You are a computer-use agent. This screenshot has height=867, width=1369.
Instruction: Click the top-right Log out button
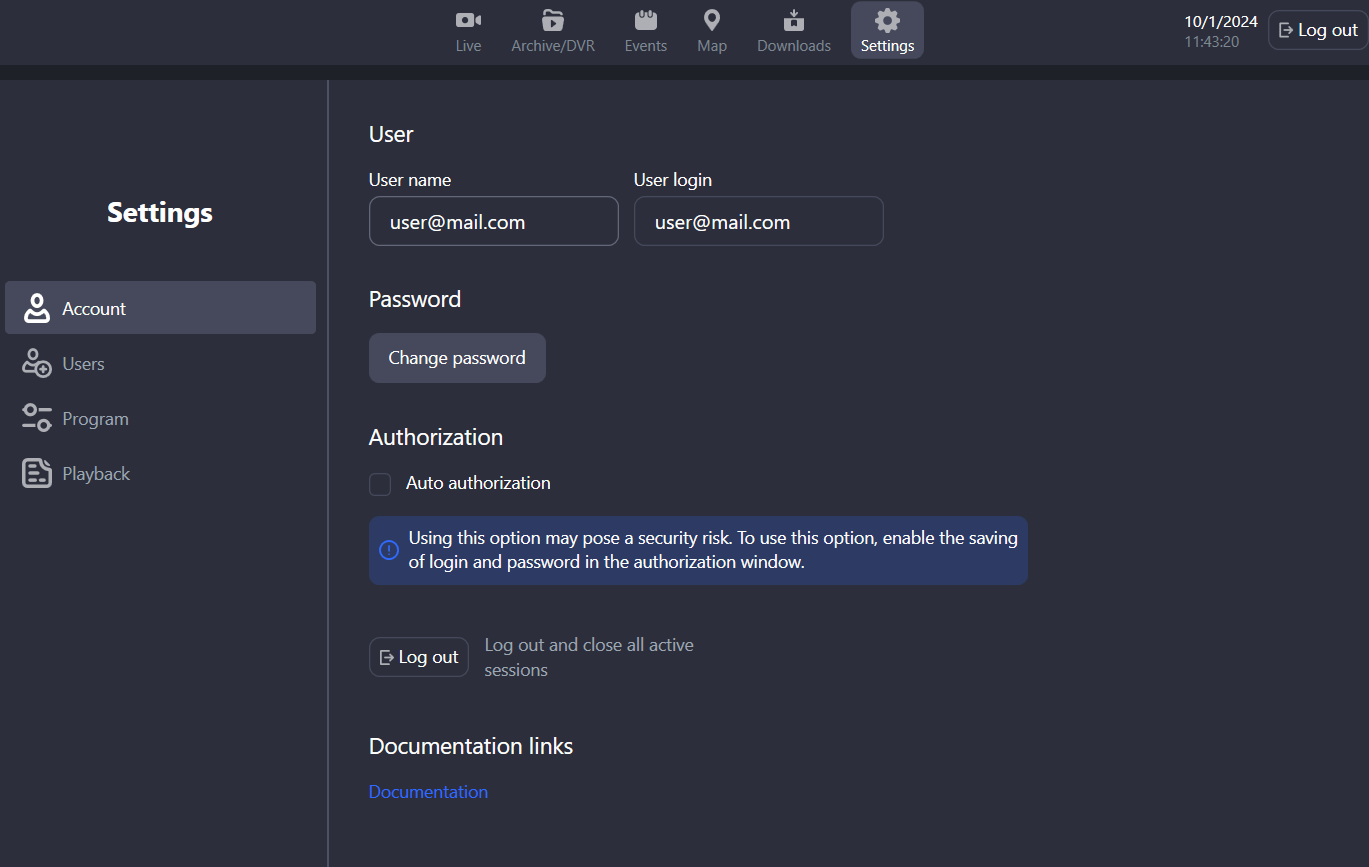click(x=1318, y=30)
